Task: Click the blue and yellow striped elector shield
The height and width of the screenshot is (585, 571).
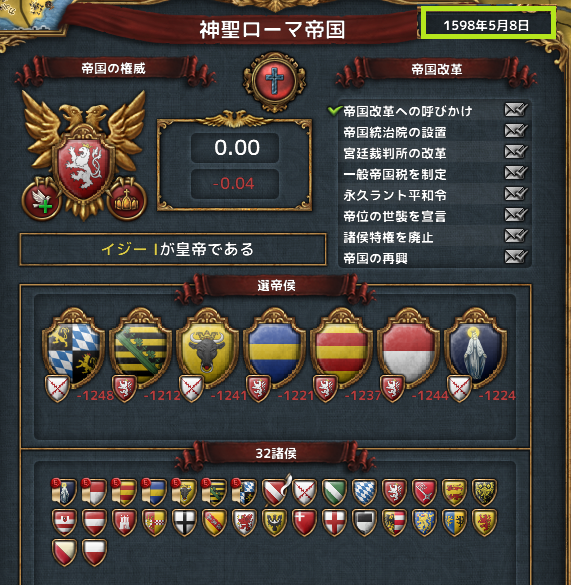Action: [274, 348]
